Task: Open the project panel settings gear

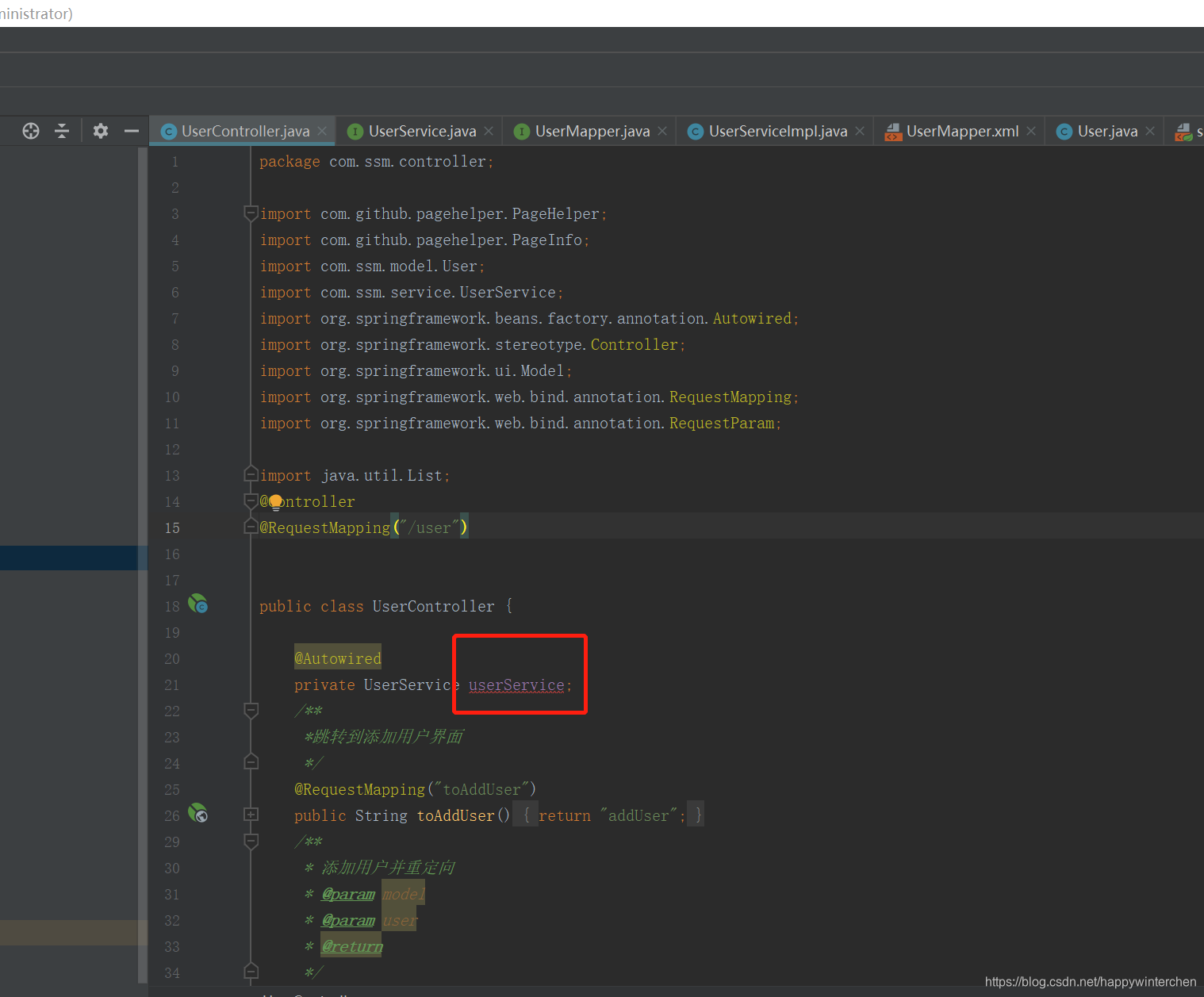Action: [x=101, y=131]
